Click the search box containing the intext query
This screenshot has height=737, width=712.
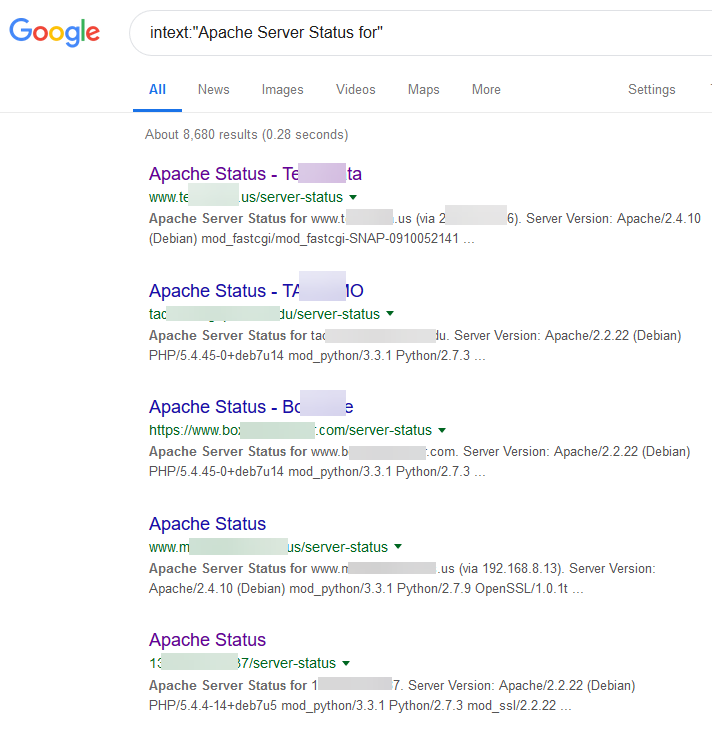pyautogui.click(x=421, y=33)
